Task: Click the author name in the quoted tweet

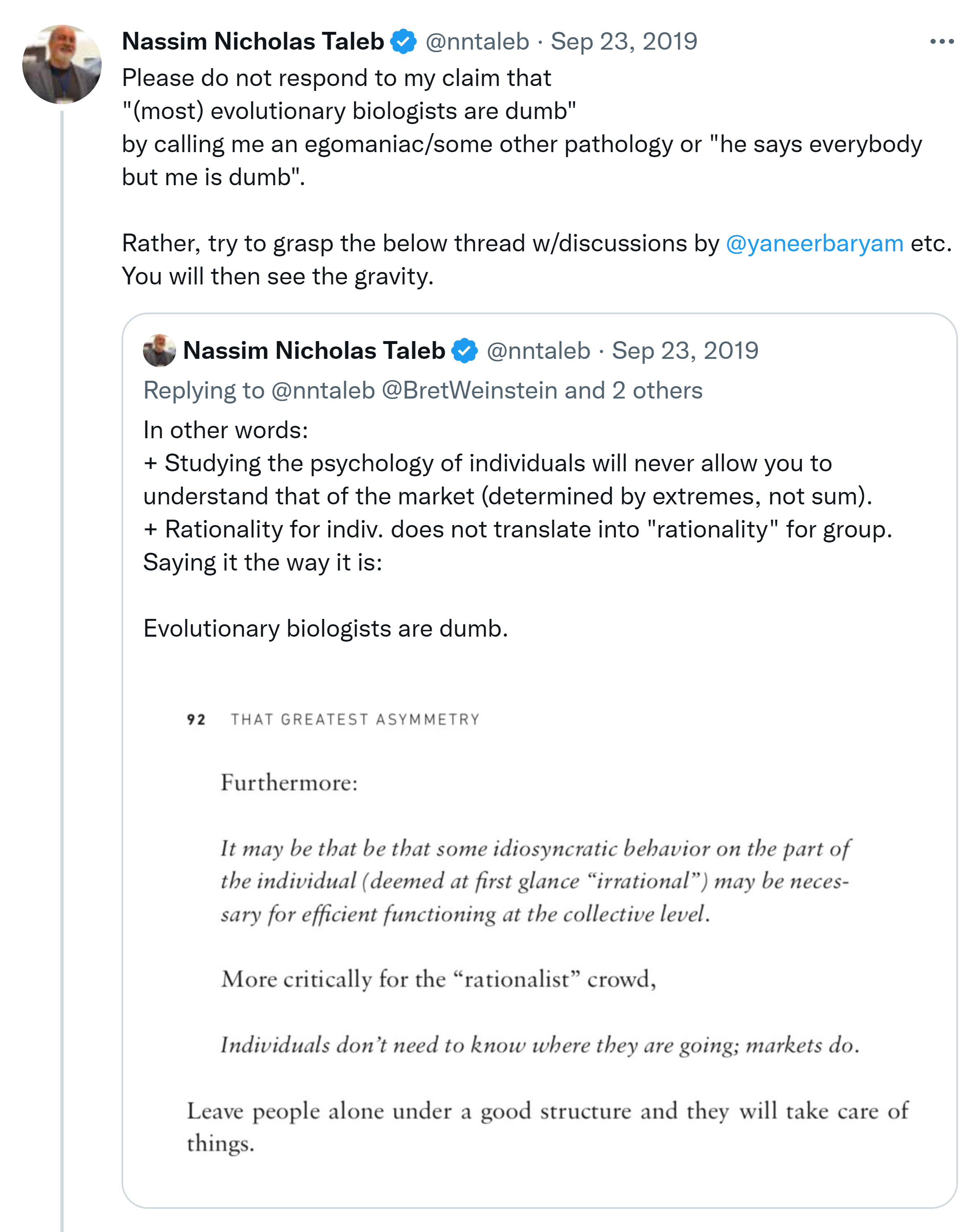Action: [314, 351]
